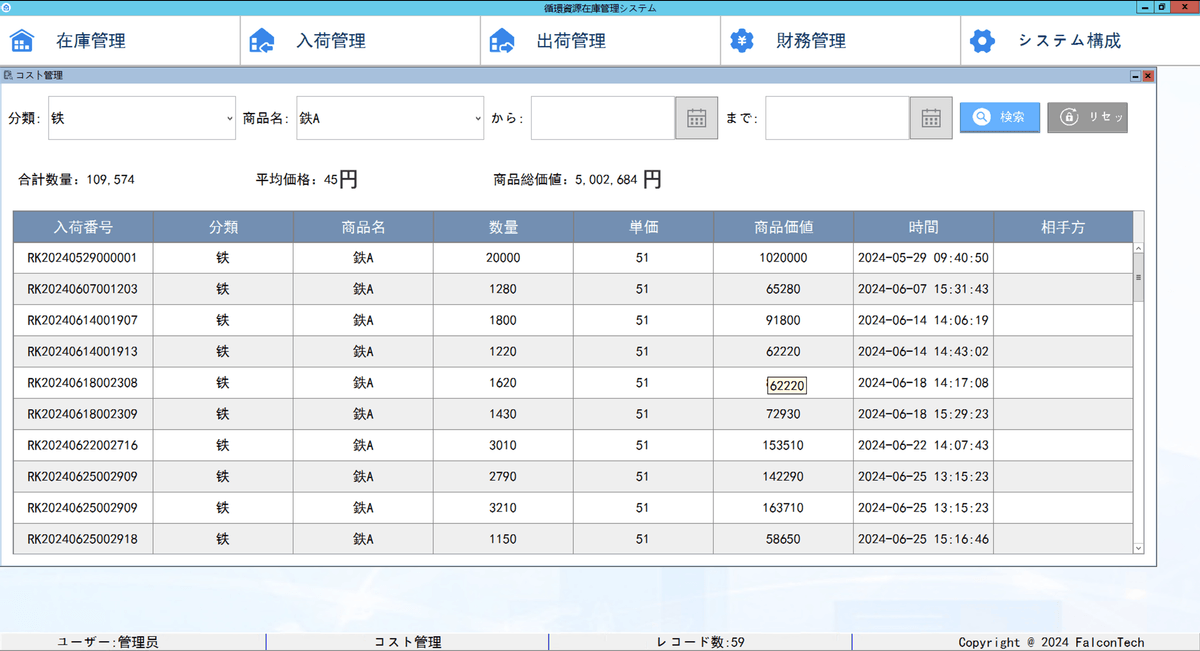The image size is (1200, 651).
Task: Click the 入荷管理 incoming goods icon
Action: click(262, 41)
